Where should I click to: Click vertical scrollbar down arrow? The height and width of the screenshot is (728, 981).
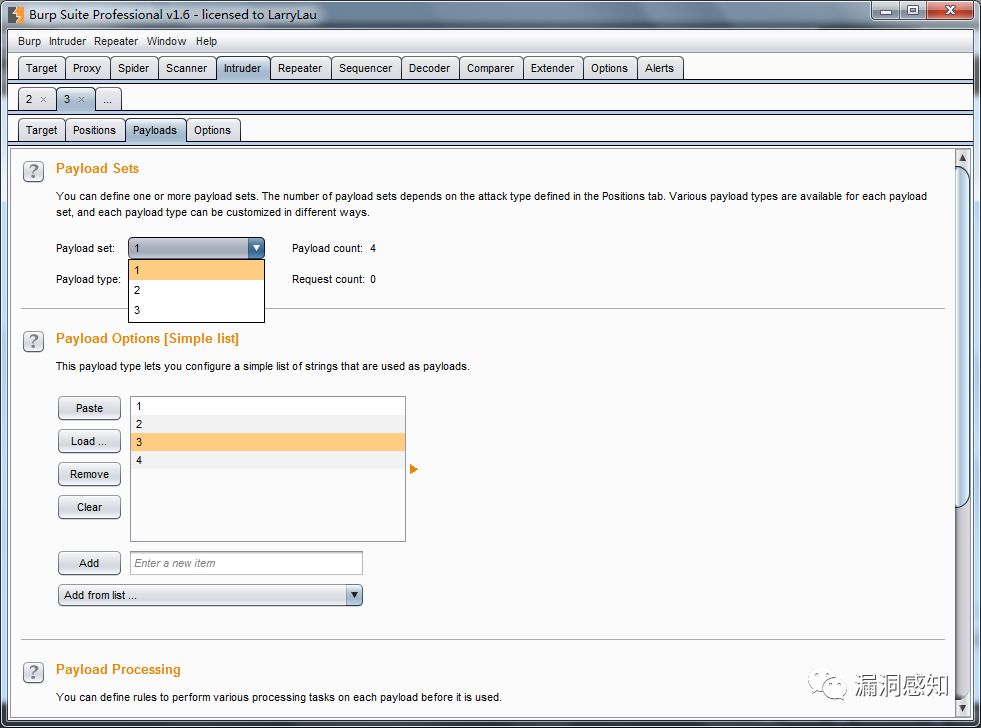point(963,708)
